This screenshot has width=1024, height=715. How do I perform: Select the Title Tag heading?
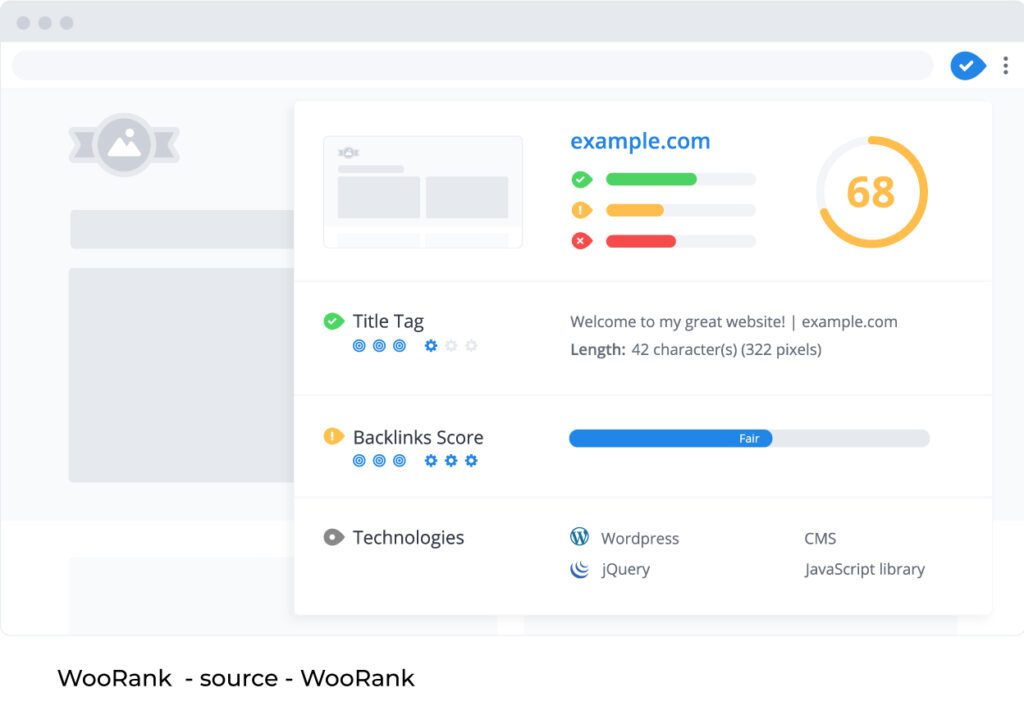(x=388, y=321)
